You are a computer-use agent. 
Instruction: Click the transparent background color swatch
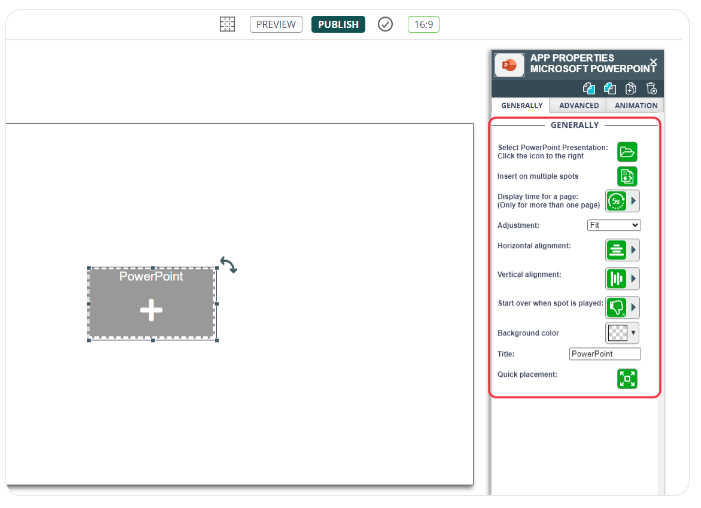(617, 333)
